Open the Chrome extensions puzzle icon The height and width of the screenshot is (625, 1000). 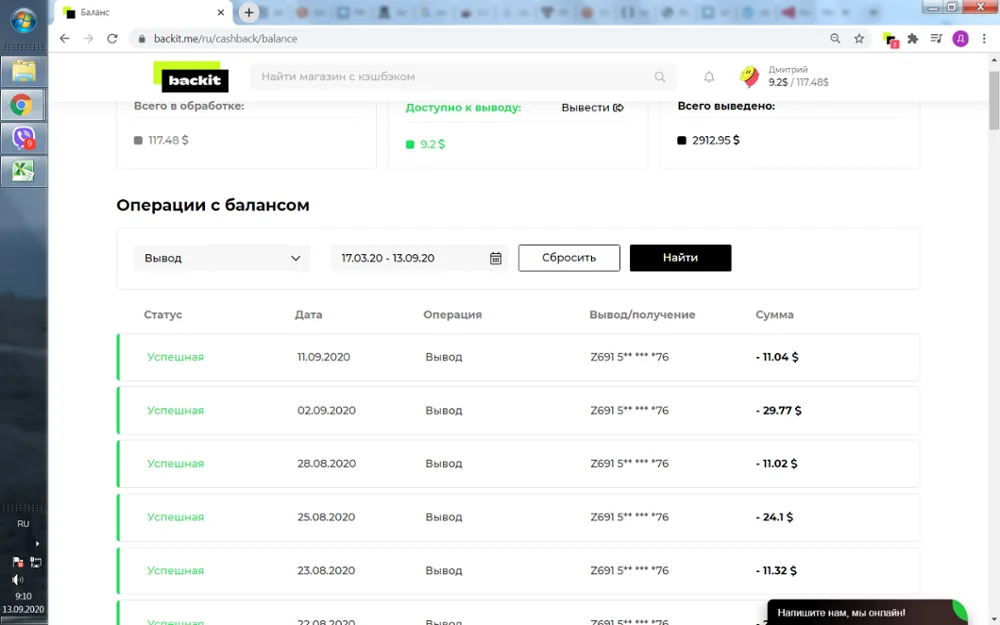[913, 38]
